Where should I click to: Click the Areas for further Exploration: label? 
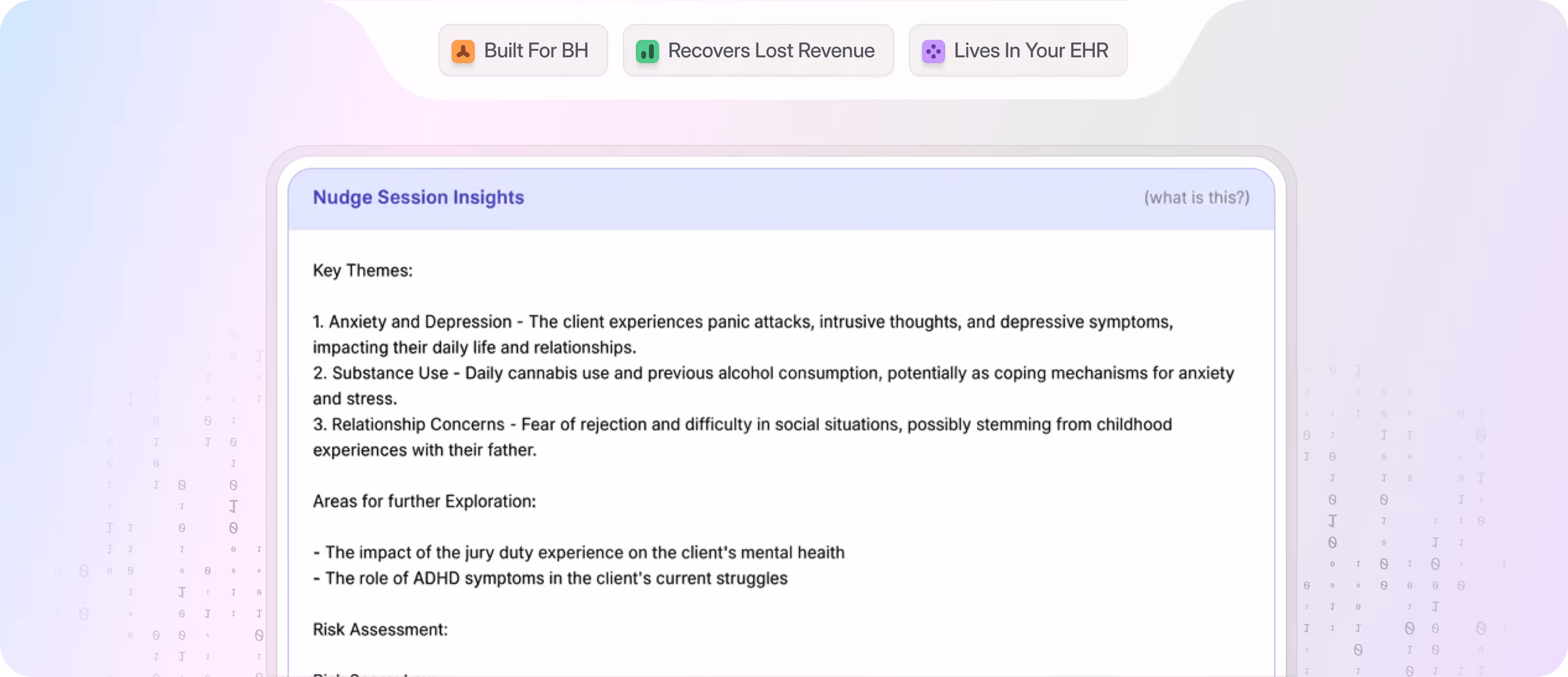coord(424,501)
